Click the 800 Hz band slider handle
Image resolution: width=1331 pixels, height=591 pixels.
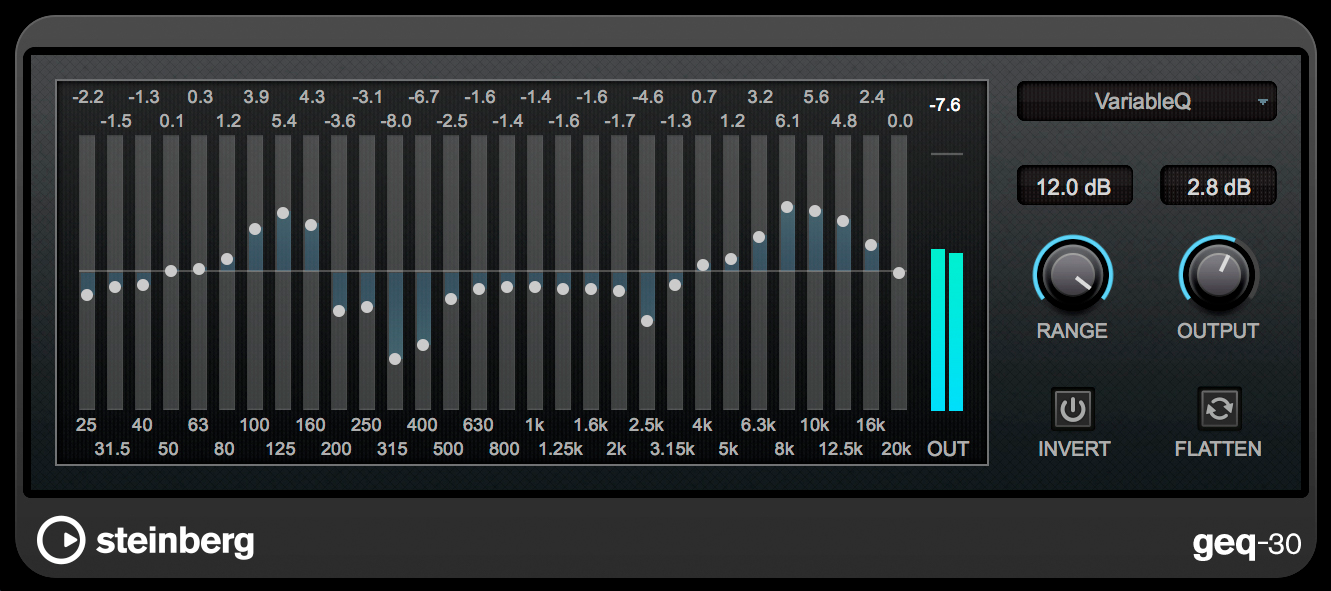(507, 287)
